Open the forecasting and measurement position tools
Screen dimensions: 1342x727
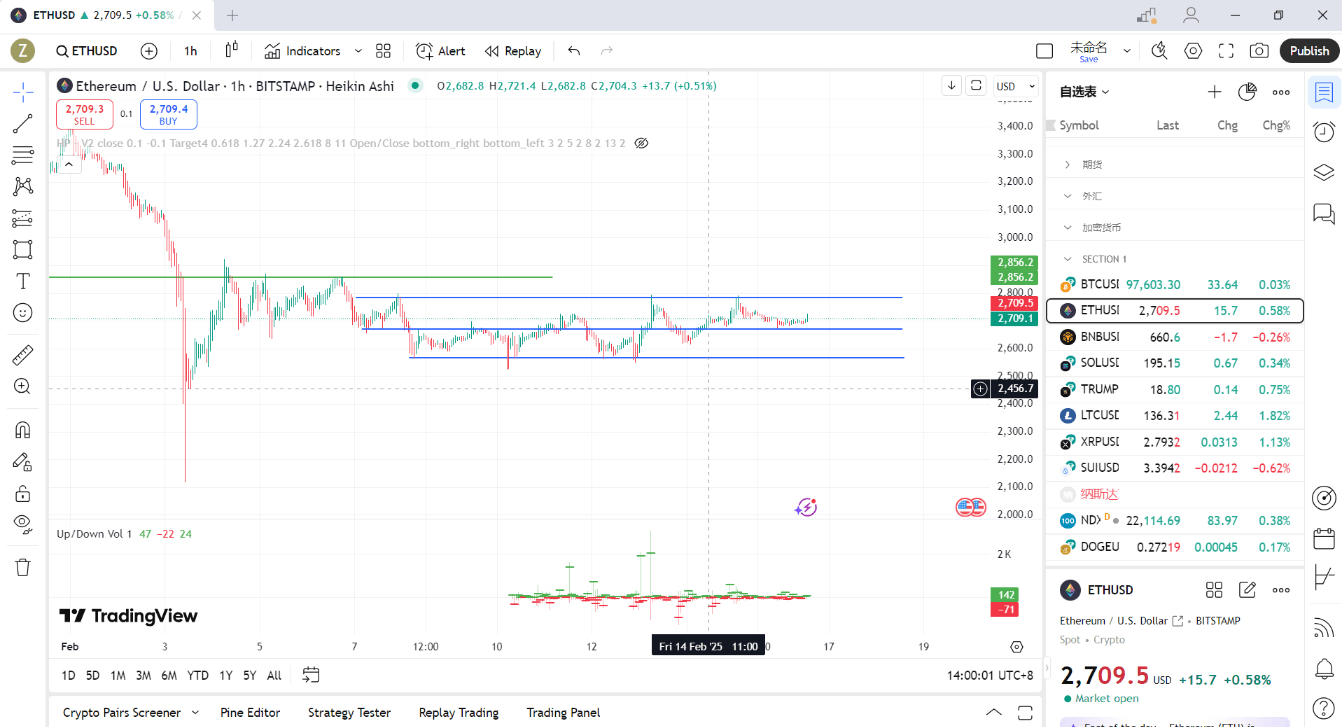point(22,217)
